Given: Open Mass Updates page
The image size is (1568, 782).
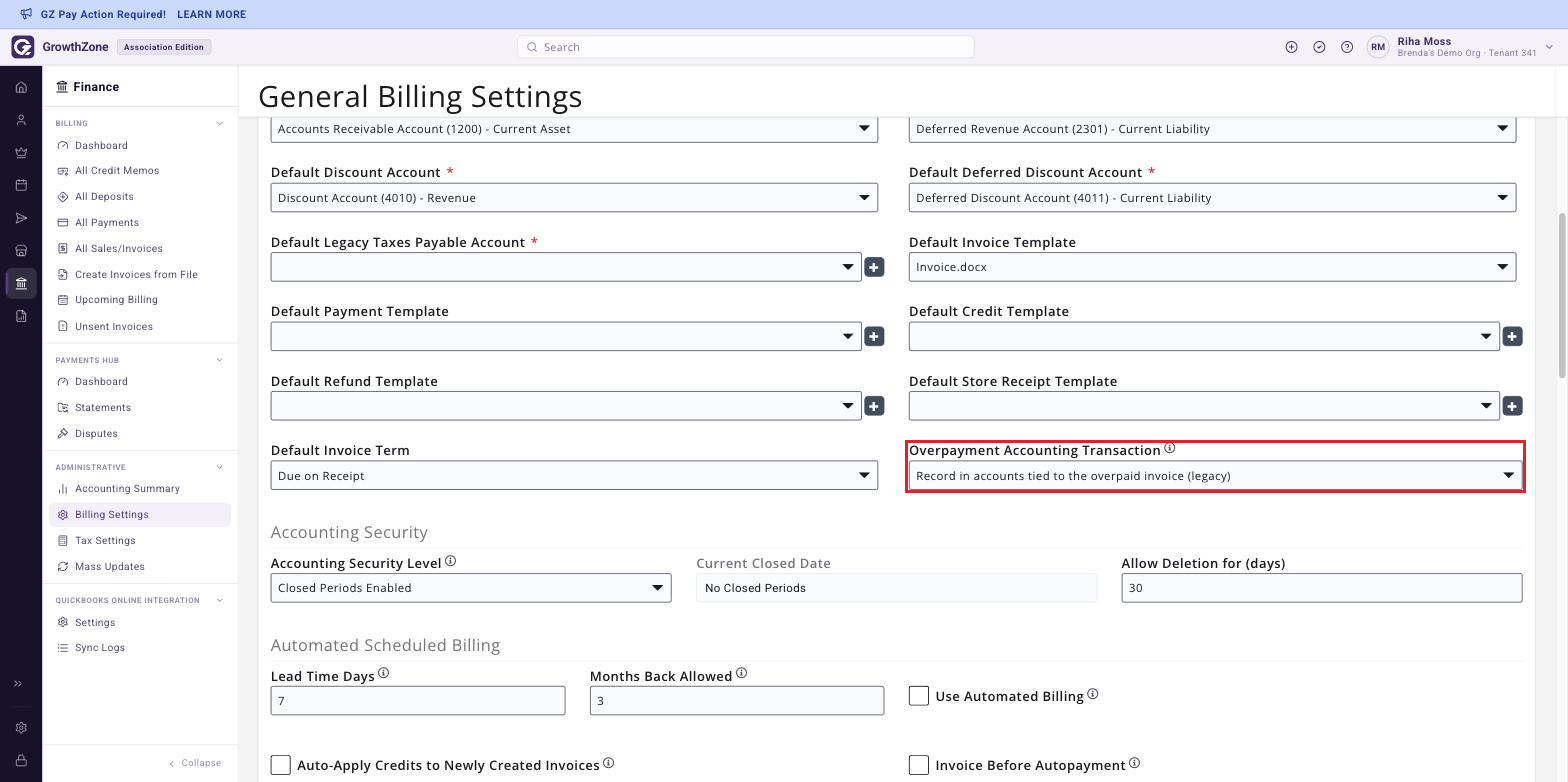Looking at the screenshot, I should pyautogui.click(x=110, y=567).
